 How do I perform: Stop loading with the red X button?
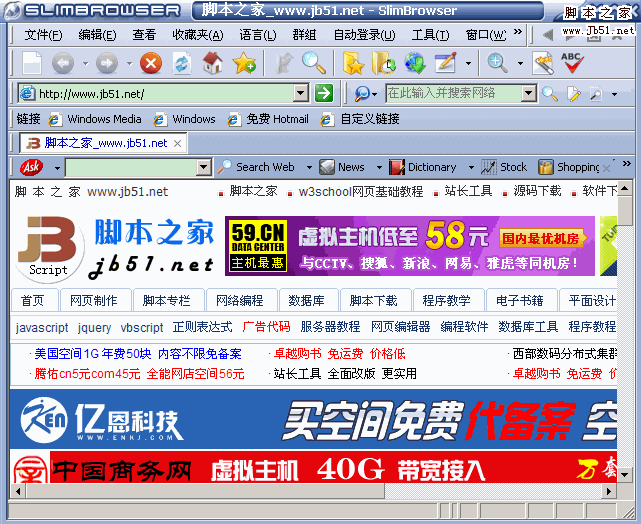tap(151, 63)
